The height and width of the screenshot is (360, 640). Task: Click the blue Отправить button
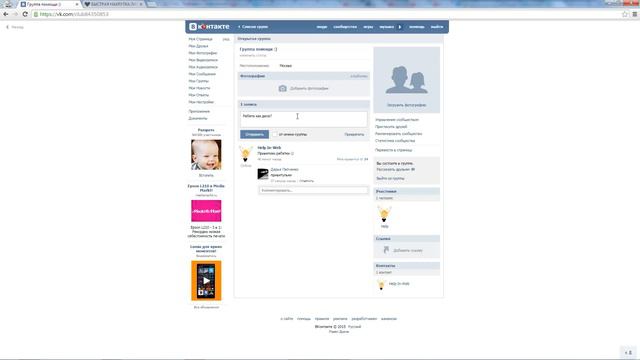pos(254,134)
